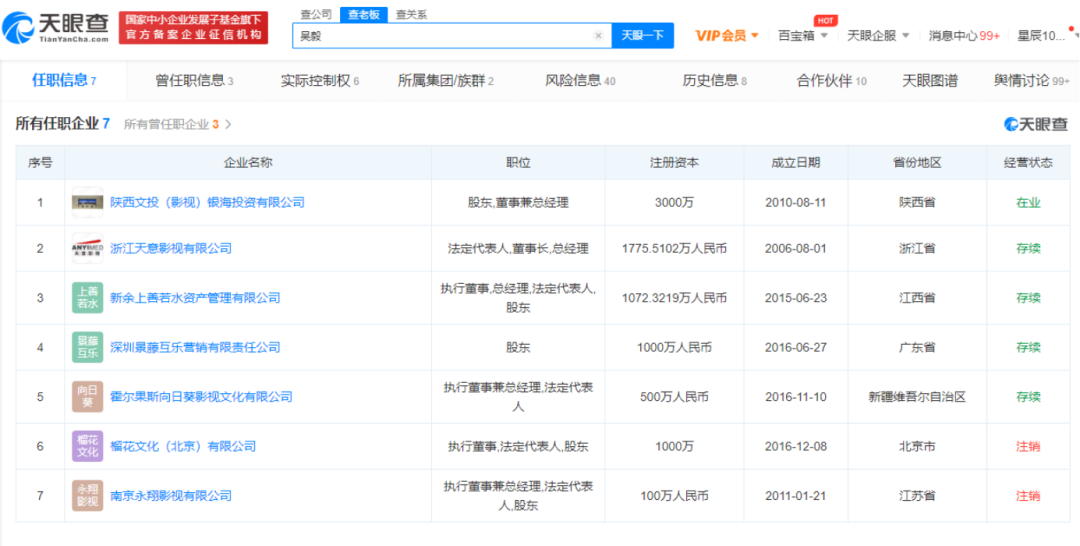1080x546 pixels.
Task: Click the 注册资本 column header
Action: point(674,162)
